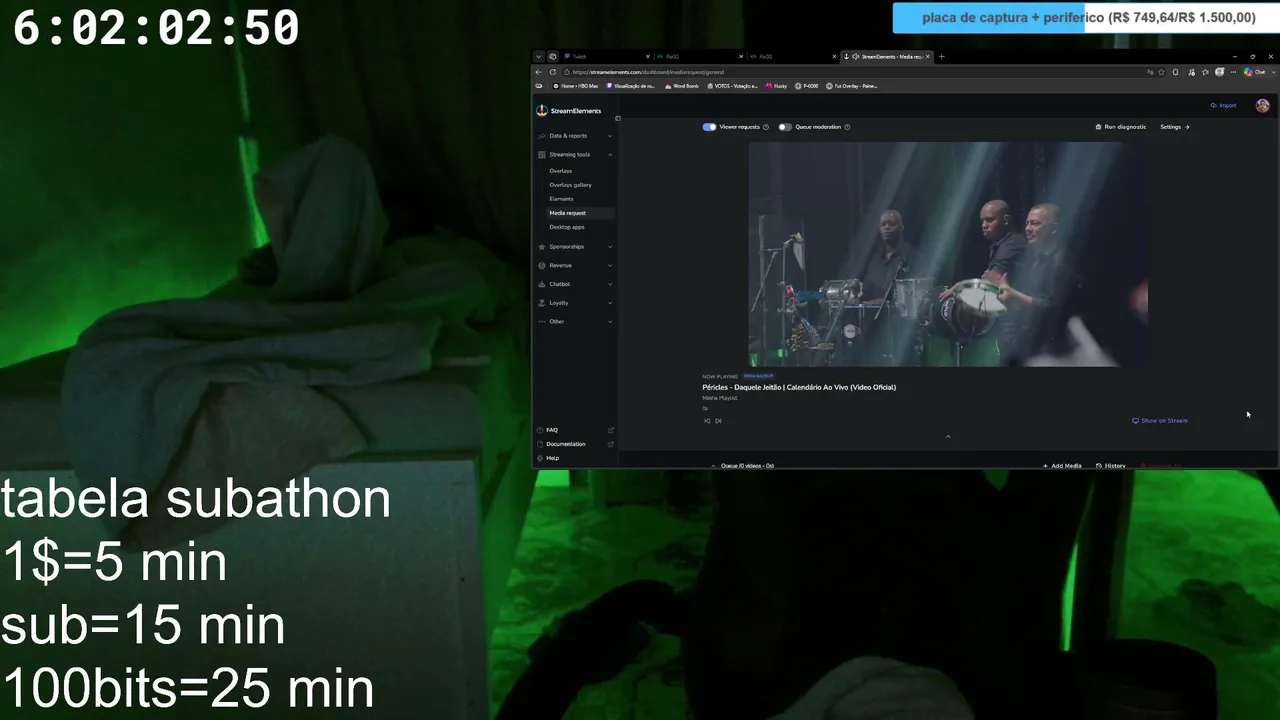Run diagnostic for media request
1280x720 pixels.
point(1121,127)
